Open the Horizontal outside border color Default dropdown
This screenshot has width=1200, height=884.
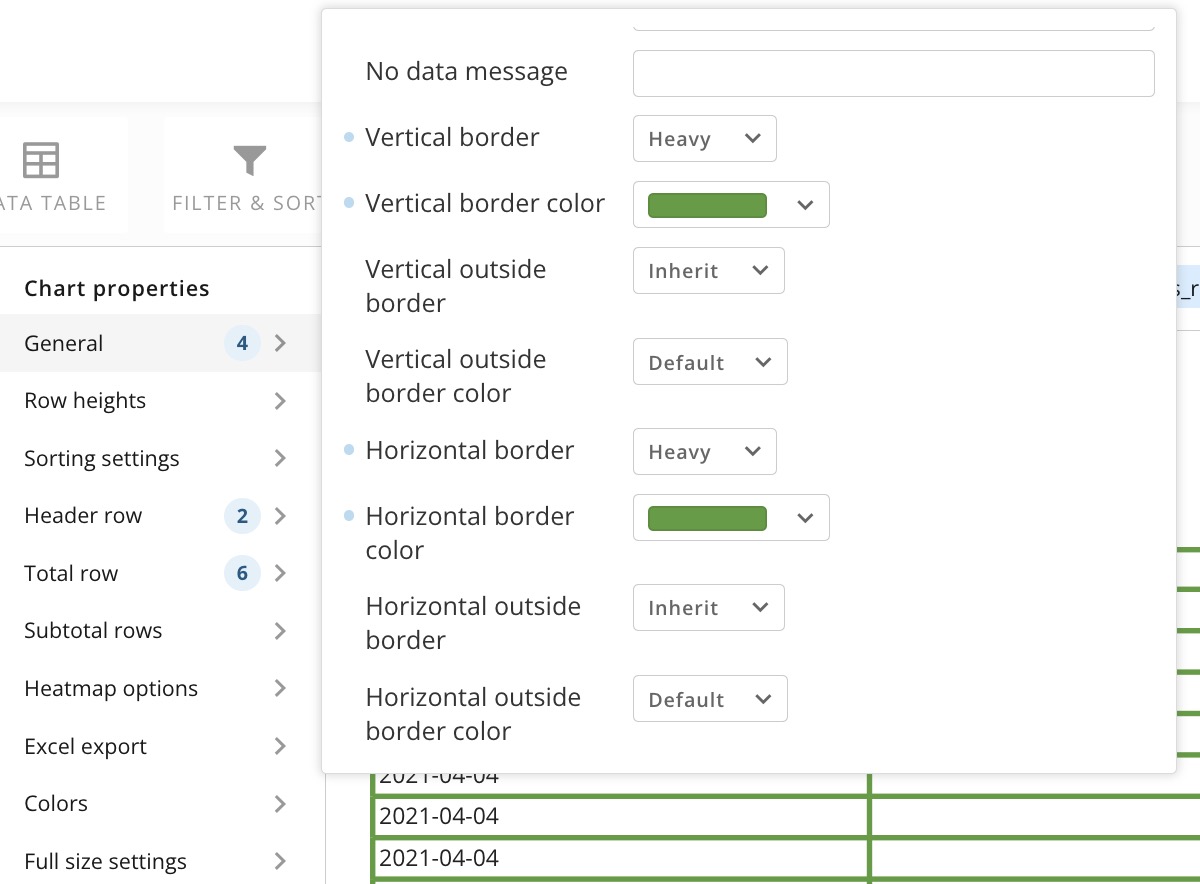tap(710, 699)
